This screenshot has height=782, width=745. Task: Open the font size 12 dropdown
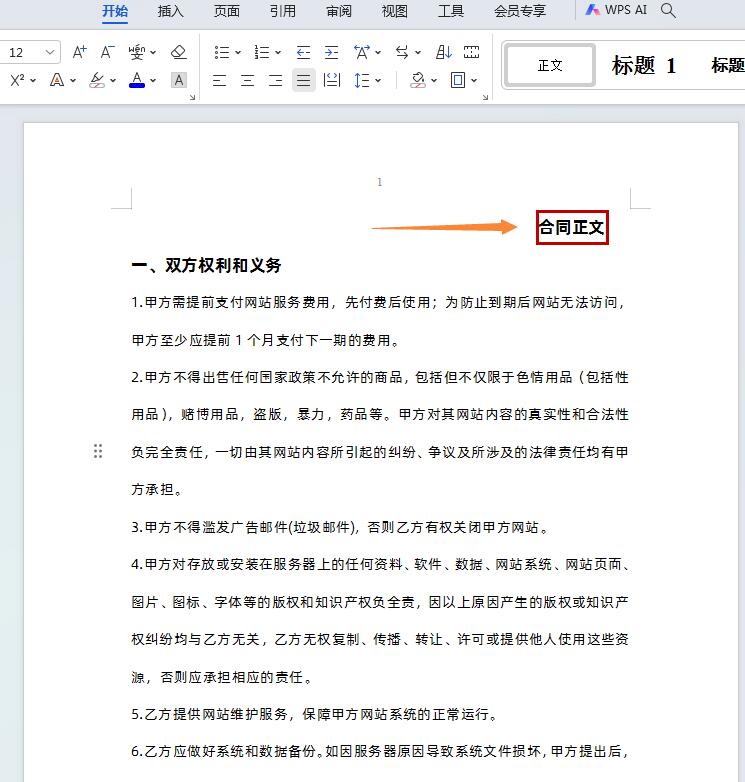tap(50, 52)
